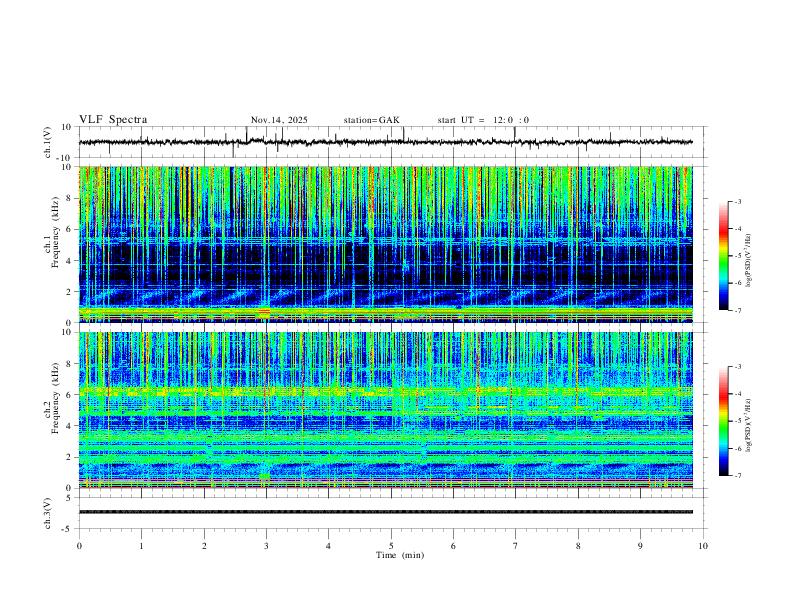Screen dimensions: 792x612
Task: Click the 10 minute tick label on time axis
Action: pyautogui.click(x=703, y=546)
